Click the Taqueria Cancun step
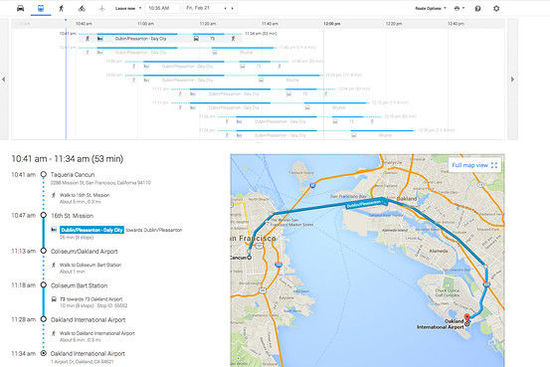 (73, 175)
